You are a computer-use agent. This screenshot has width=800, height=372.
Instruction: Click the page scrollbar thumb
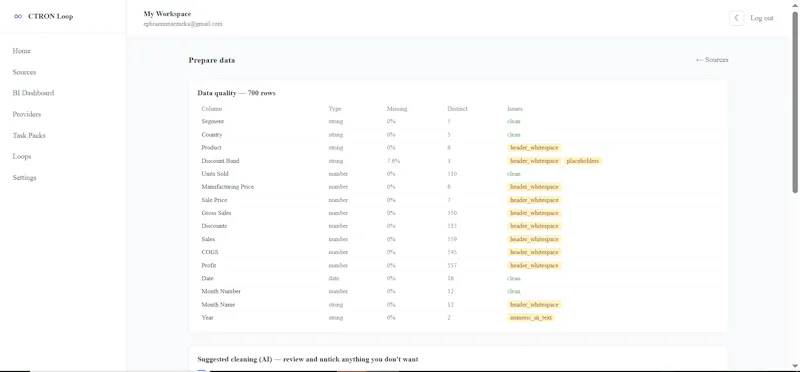(794, 102)
